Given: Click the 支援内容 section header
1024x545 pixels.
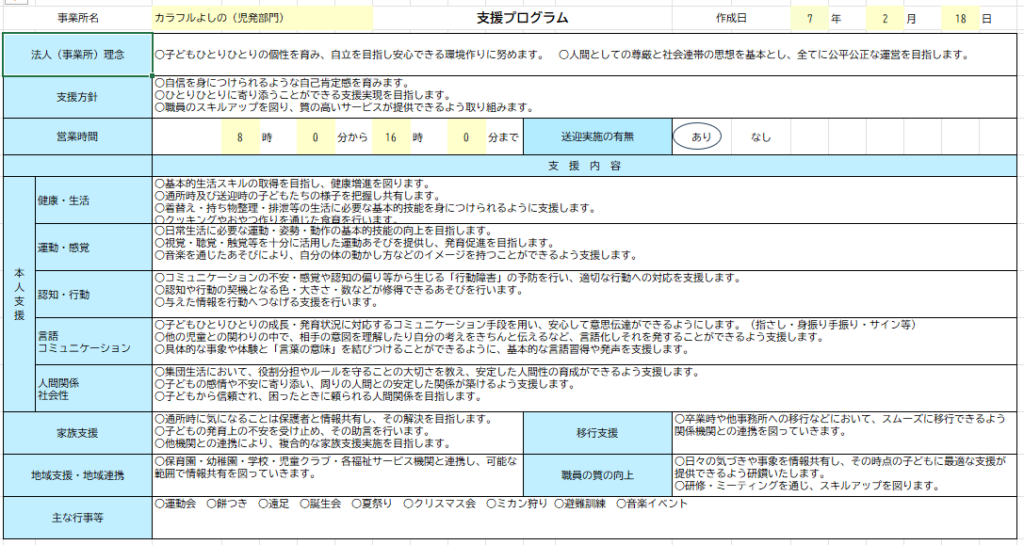Looking at the screenshot, I should coord(584,166).
